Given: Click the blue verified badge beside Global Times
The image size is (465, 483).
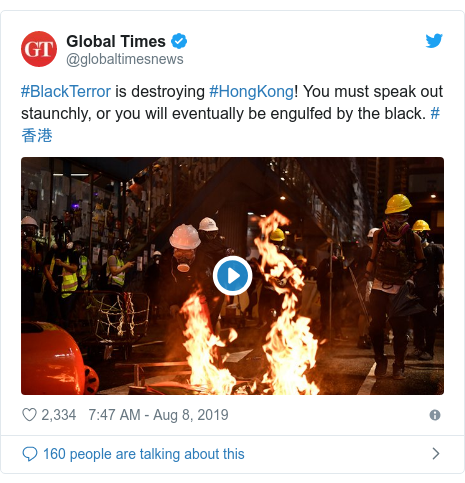Looking at the screenshot, I should point(179,41).
